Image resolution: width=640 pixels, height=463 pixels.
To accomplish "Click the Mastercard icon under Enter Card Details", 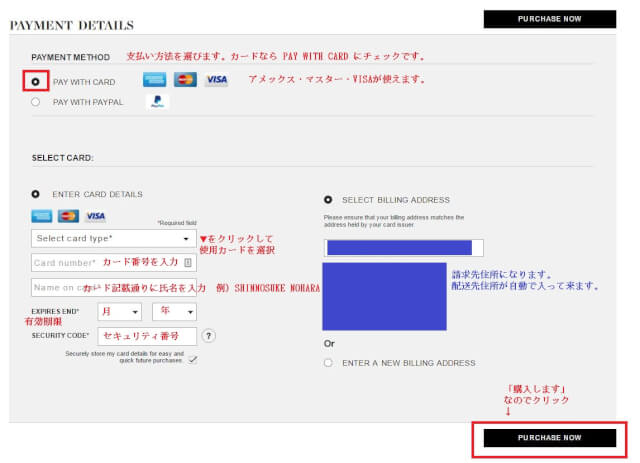I will coord(68,215).
